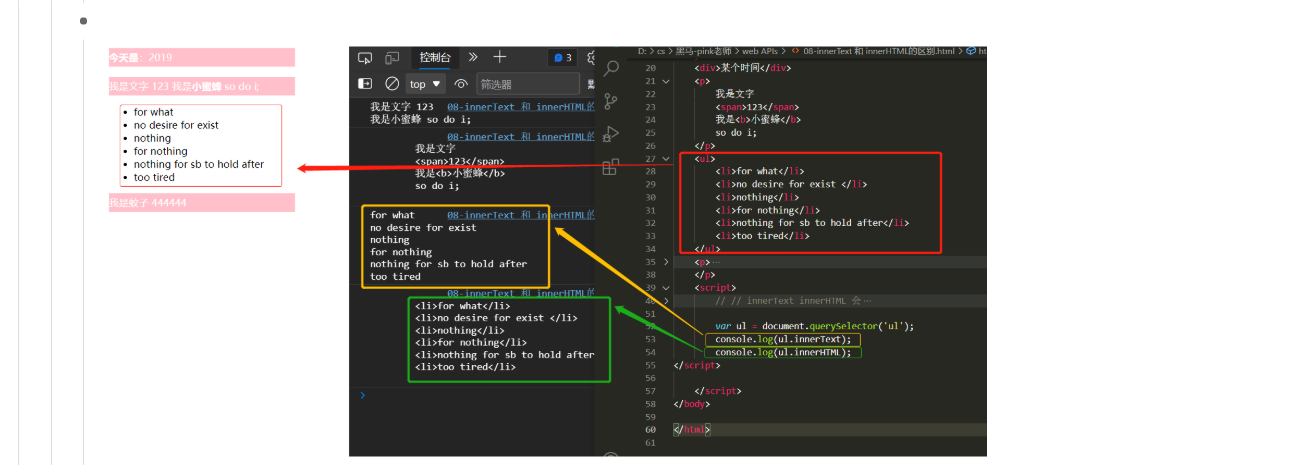The width and height of the screenshot is (1293, 465).
Task: Open source link beside 'for what' console output
Action: pos(521,215)
